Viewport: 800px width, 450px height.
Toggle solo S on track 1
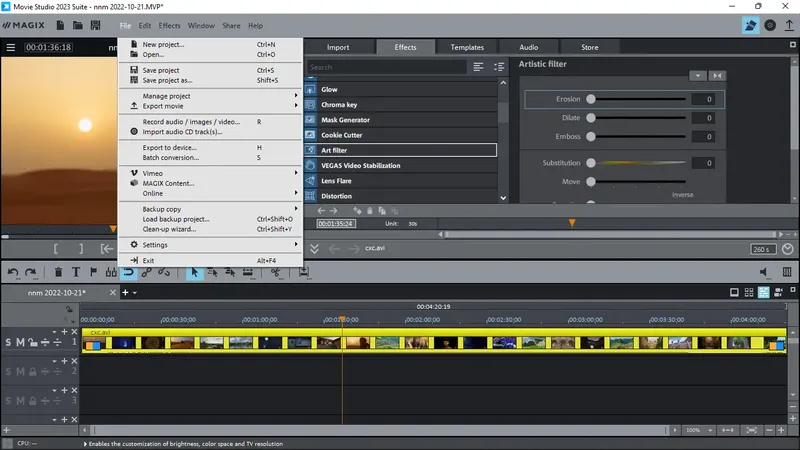pos(8,342)
